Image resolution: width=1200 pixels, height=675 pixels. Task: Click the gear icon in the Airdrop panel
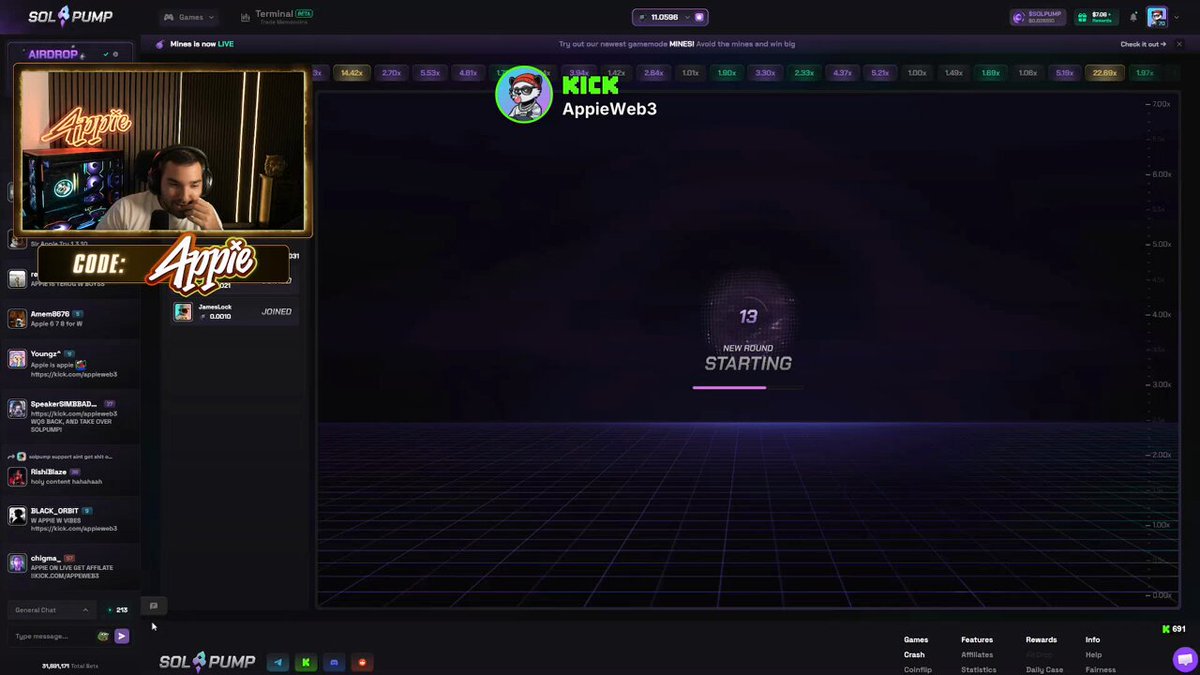tap(115, 54)
